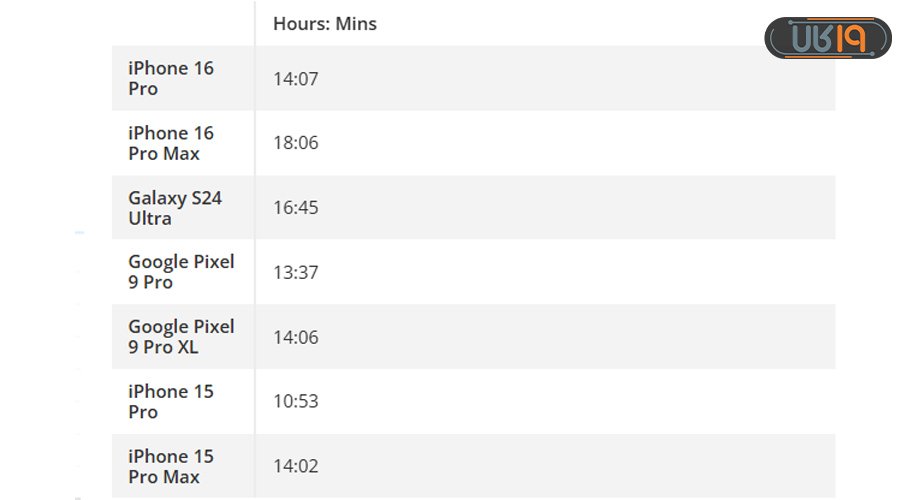The width and height of the screenshot is (900, 500).
Task: Select the 18:06 battery time value
Action: point(296,142)
